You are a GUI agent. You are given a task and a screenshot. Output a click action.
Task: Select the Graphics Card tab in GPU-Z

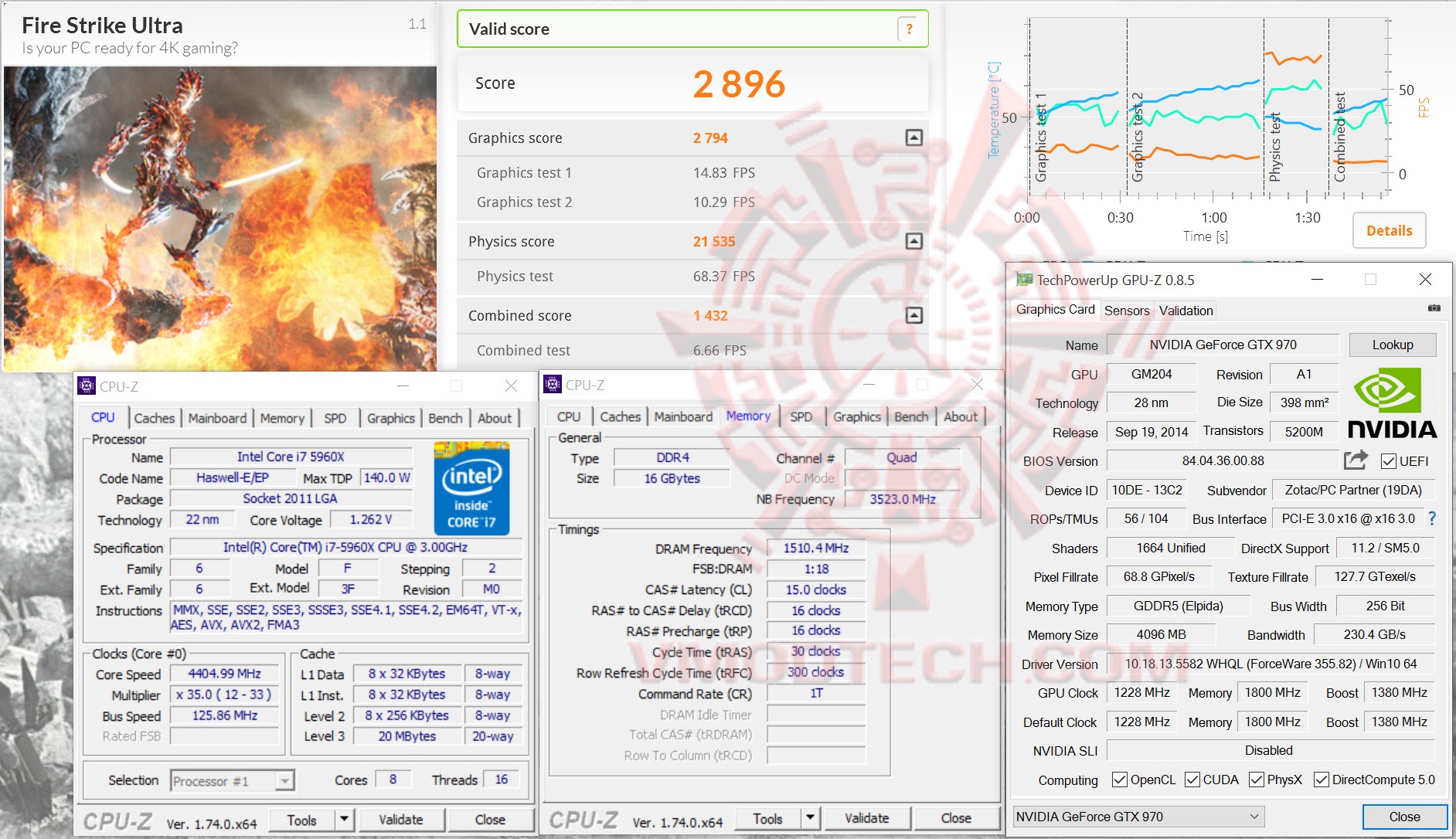(x=1055, y=309)
